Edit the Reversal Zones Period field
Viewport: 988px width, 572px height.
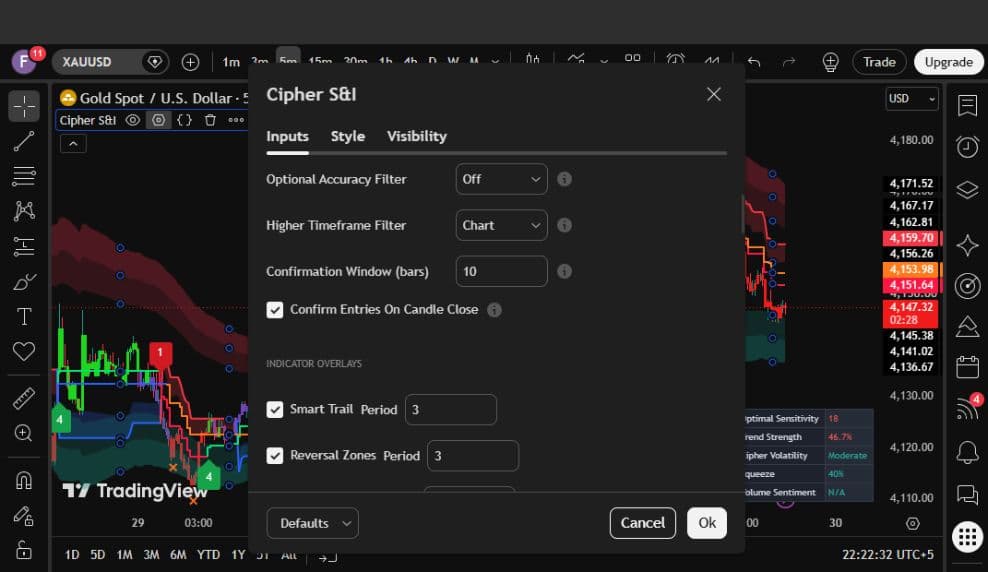click(473, 455)
